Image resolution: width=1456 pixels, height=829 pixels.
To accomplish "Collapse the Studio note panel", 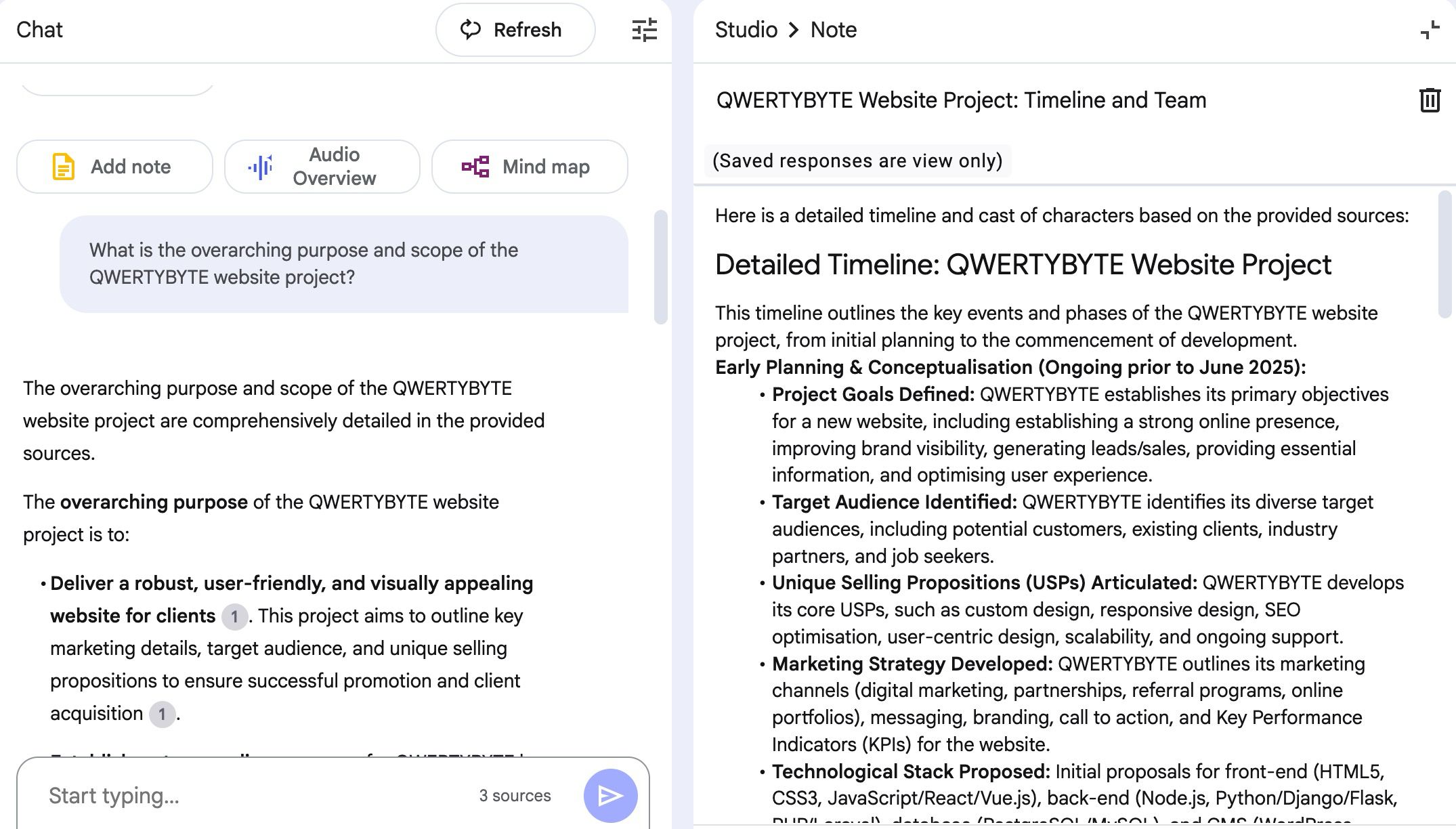I will 1429,30.
